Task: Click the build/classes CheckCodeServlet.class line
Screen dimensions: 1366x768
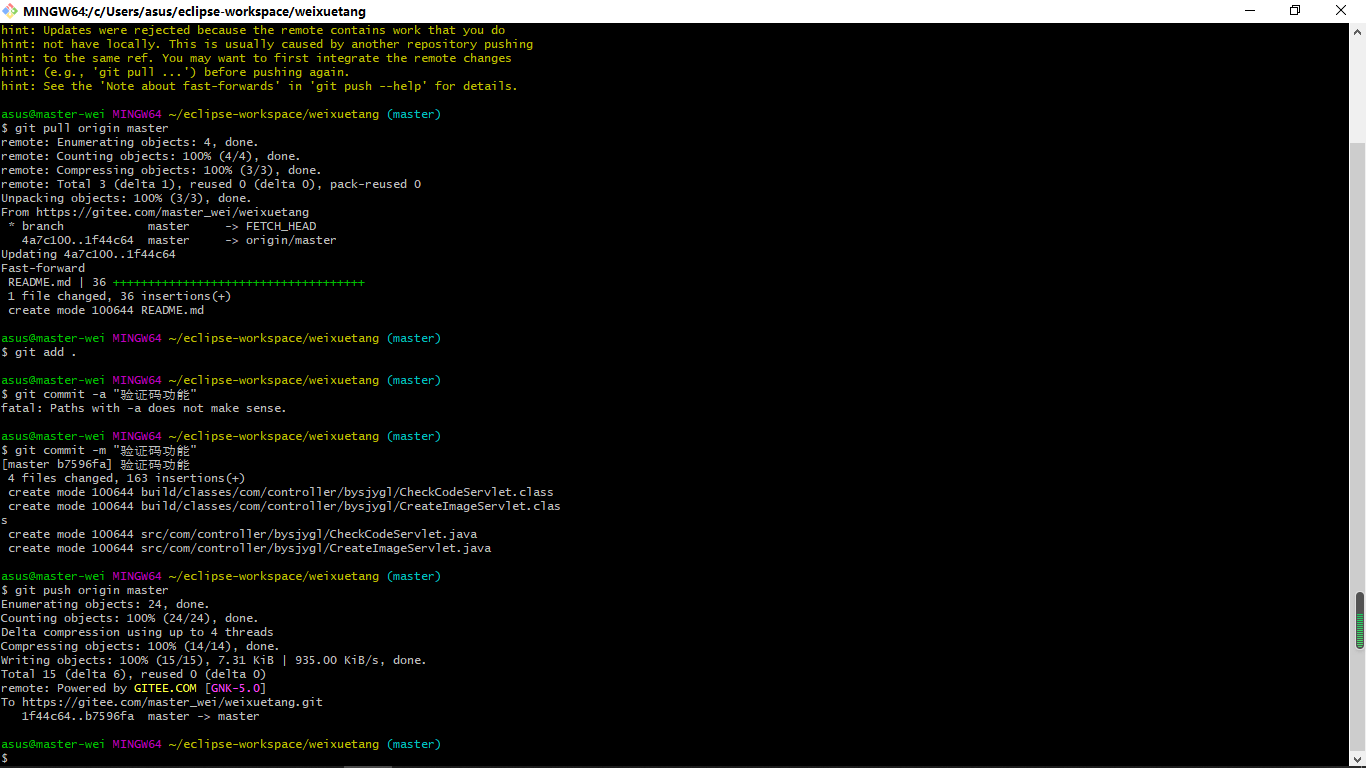Action: pos(281,492)
